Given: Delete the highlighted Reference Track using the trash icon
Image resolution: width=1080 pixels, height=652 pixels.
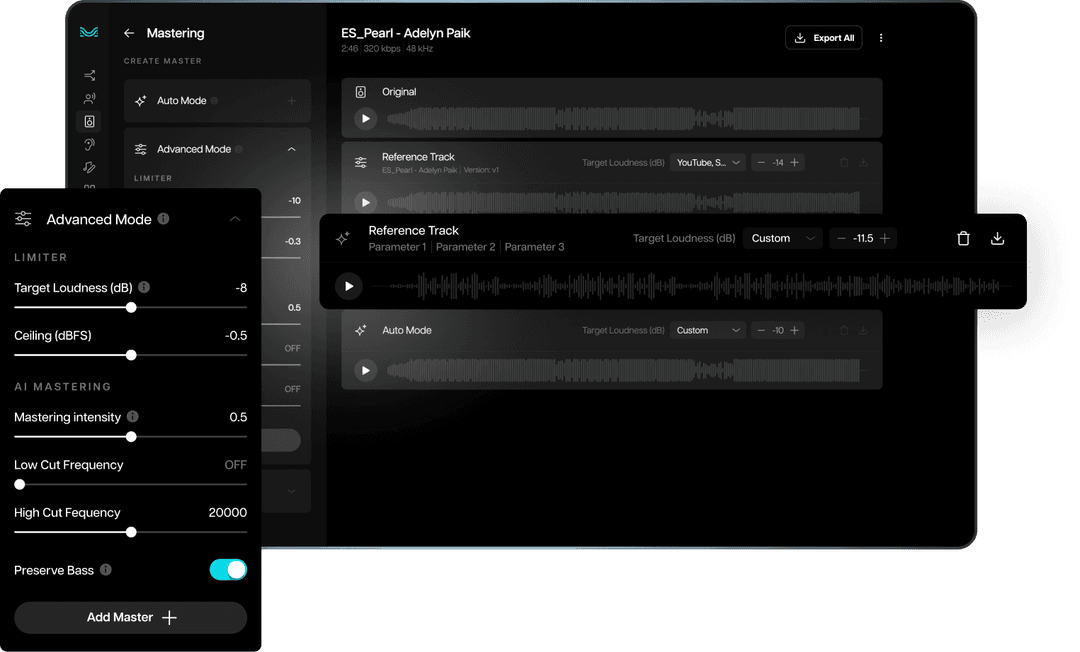Looking at the screenshot, I should 963,238.
